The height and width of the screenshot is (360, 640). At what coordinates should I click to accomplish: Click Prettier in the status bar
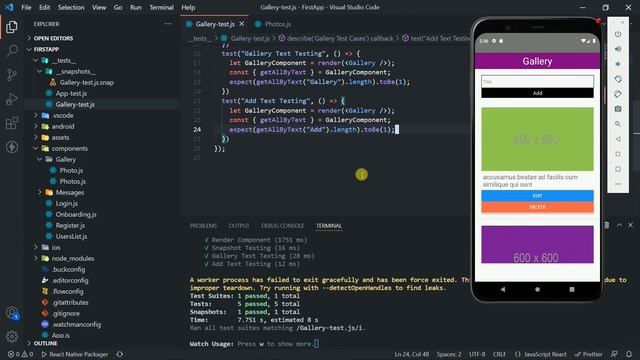point(588,354)
